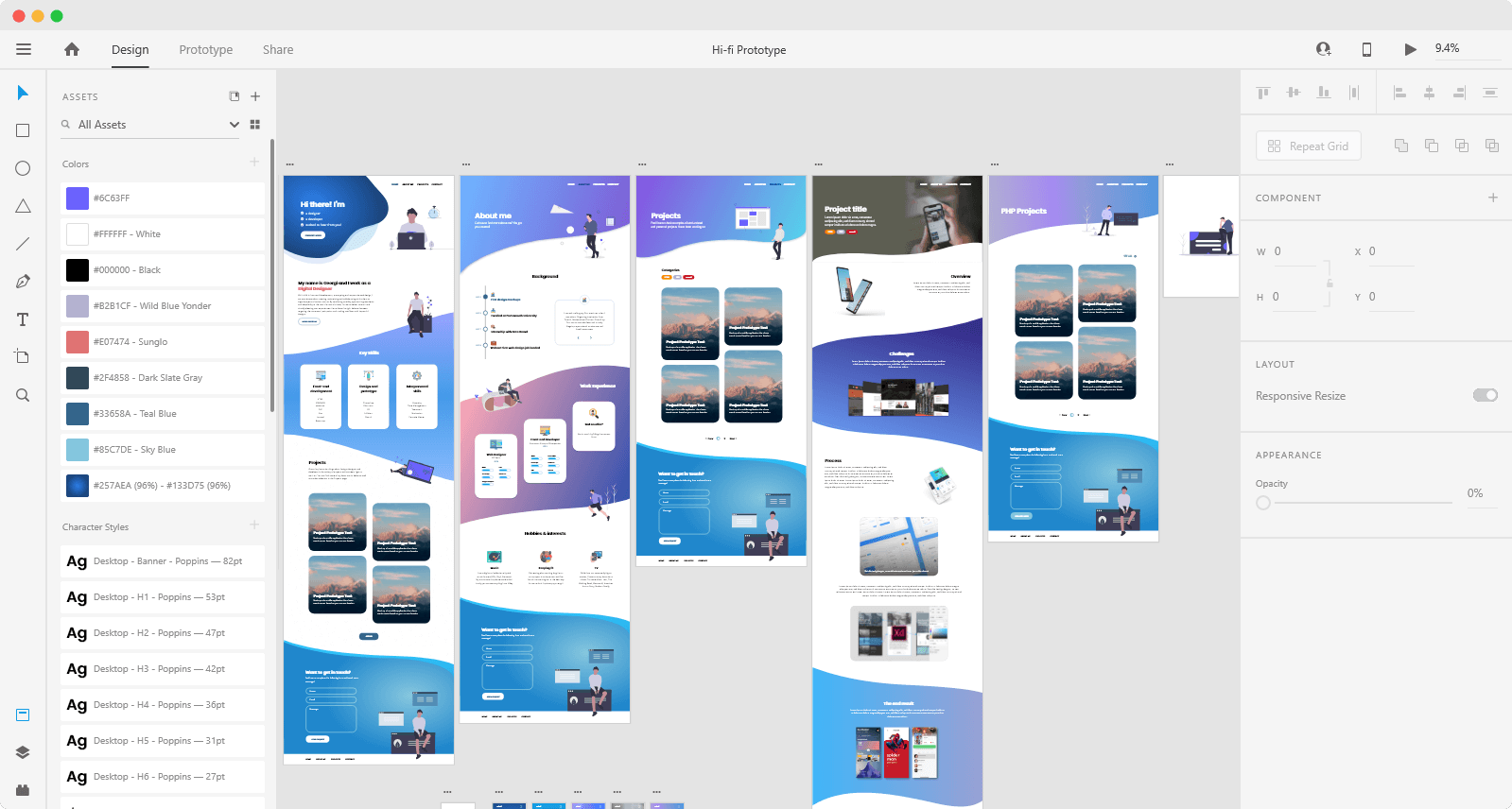
Task: Select the Polygon triangle tool
Action: tap(23, 206)
